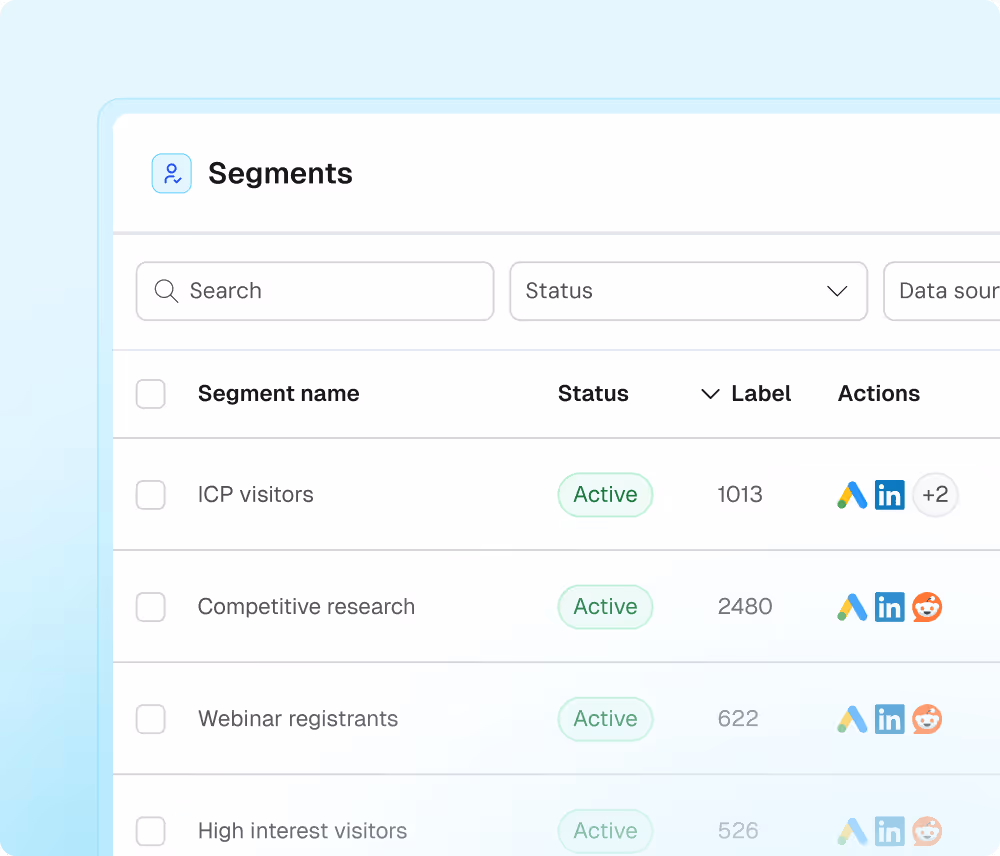
Task: Open the High interest visitors segment
Action: coord(302,831)
